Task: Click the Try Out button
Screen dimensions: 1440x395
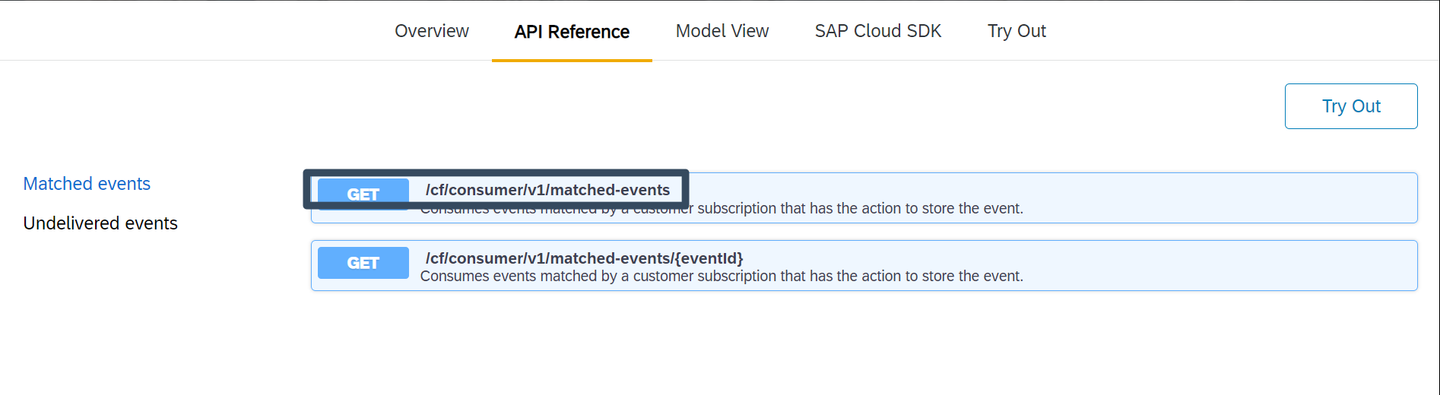Action: tap(1351, 106)
